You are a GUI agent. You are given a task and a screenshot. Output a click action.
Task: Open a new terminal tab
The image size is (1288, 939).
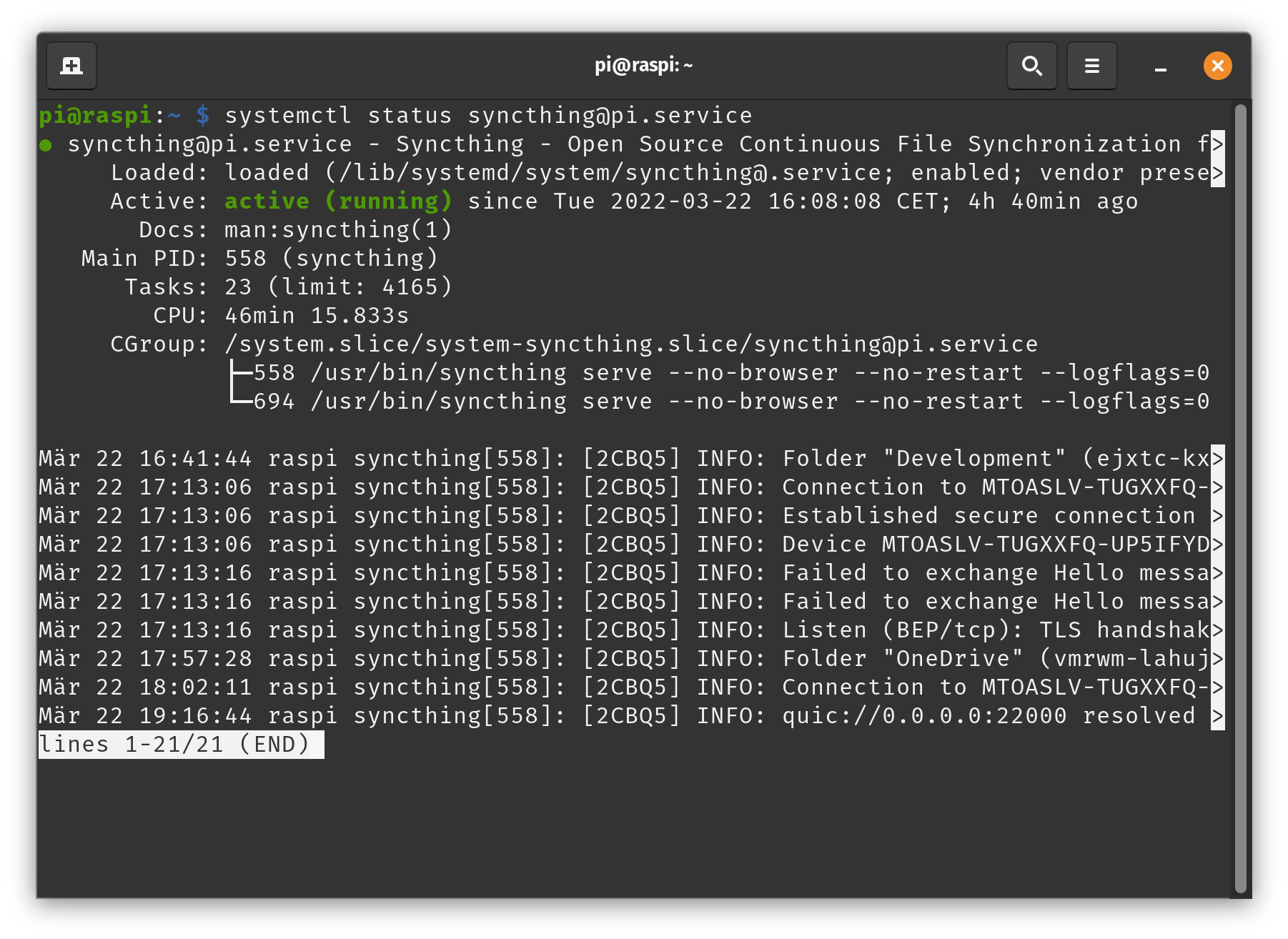(71, 66)
